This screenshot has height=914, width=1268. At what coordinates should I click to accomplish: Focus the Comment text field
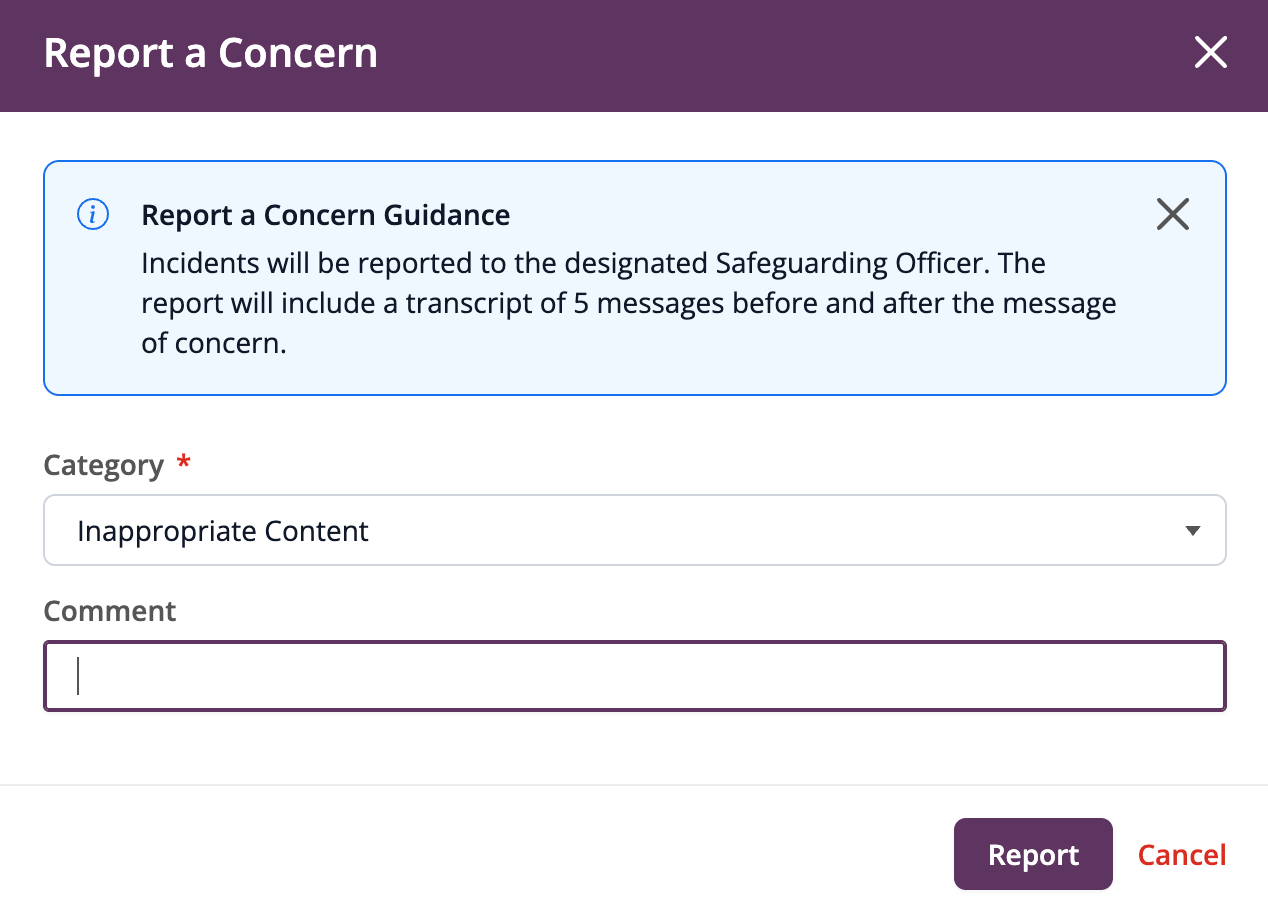click(634, 676)
